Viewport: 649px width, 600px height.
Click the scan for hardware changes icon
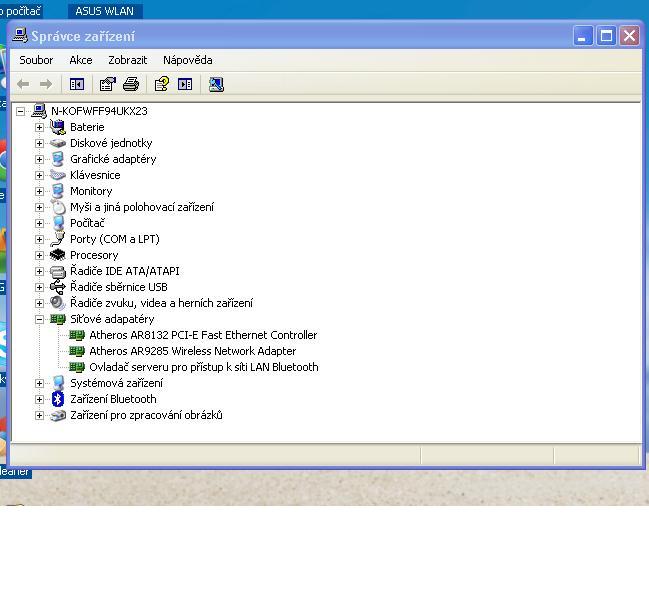tap(216, 85)
